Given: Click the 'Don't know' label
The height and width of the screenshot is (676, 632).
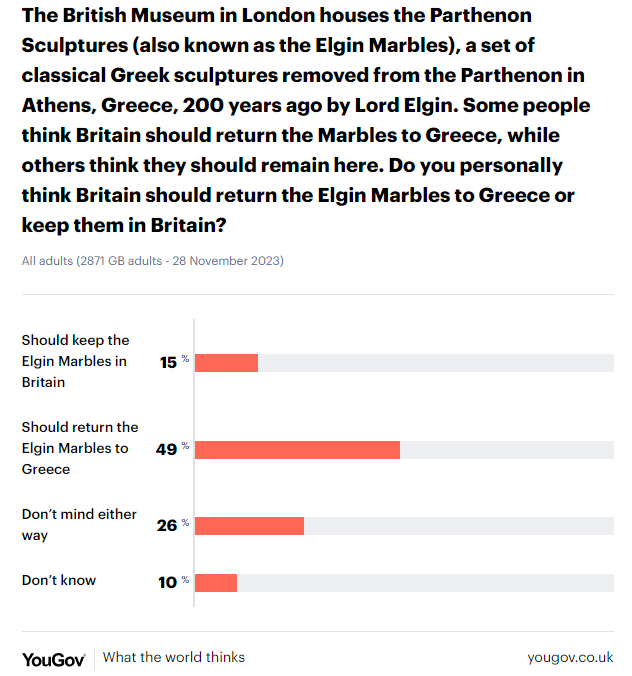Looking at the screenshot, I should (x=59, y=580).
